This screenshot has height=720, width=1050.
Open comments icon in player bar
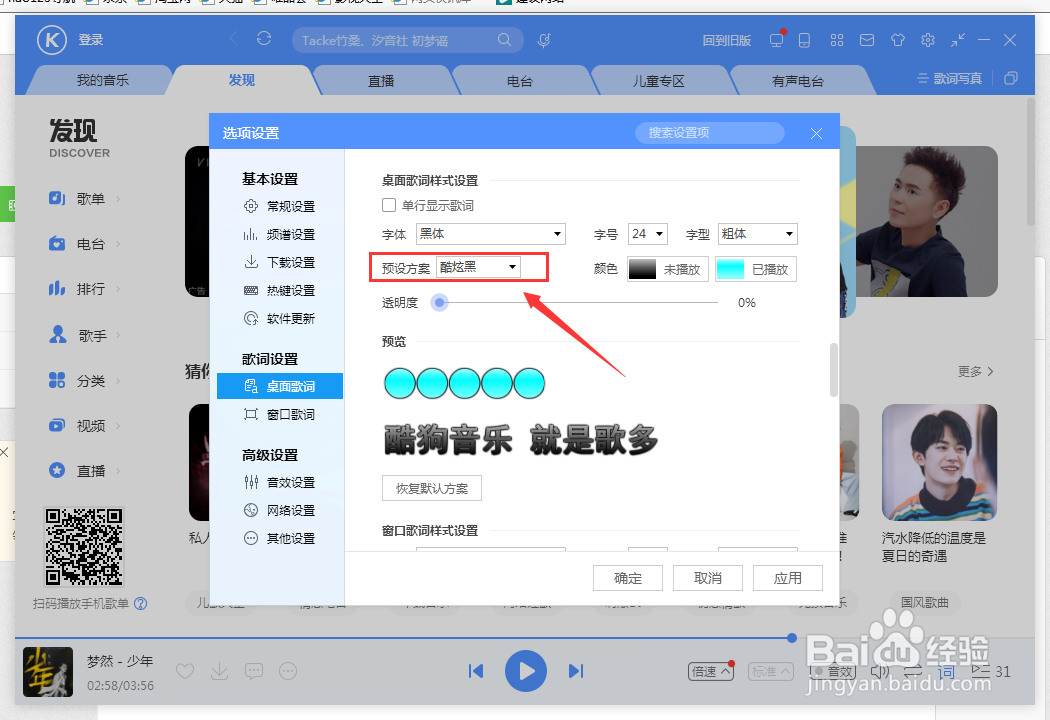[x=254, y=670]
